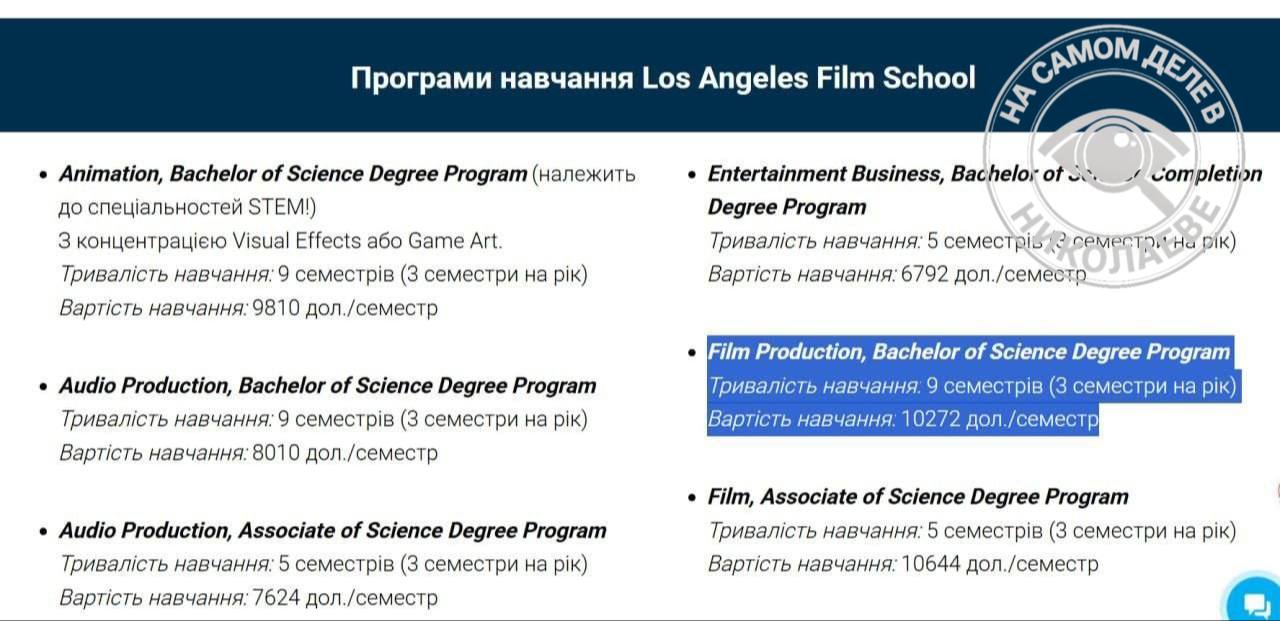
Task: Click Audio Production, Associate of Science Degree Program
Action: pos(332,531)
